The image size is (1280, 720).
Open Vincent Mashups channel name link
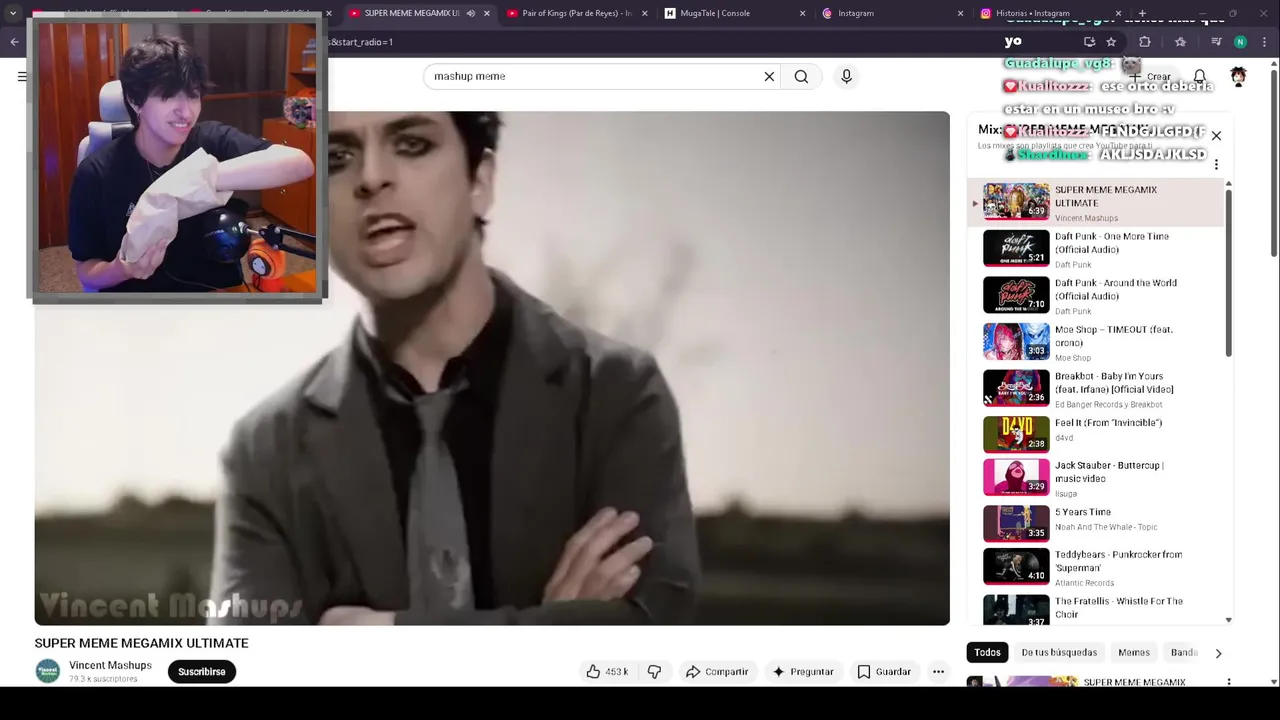point(110,665)
